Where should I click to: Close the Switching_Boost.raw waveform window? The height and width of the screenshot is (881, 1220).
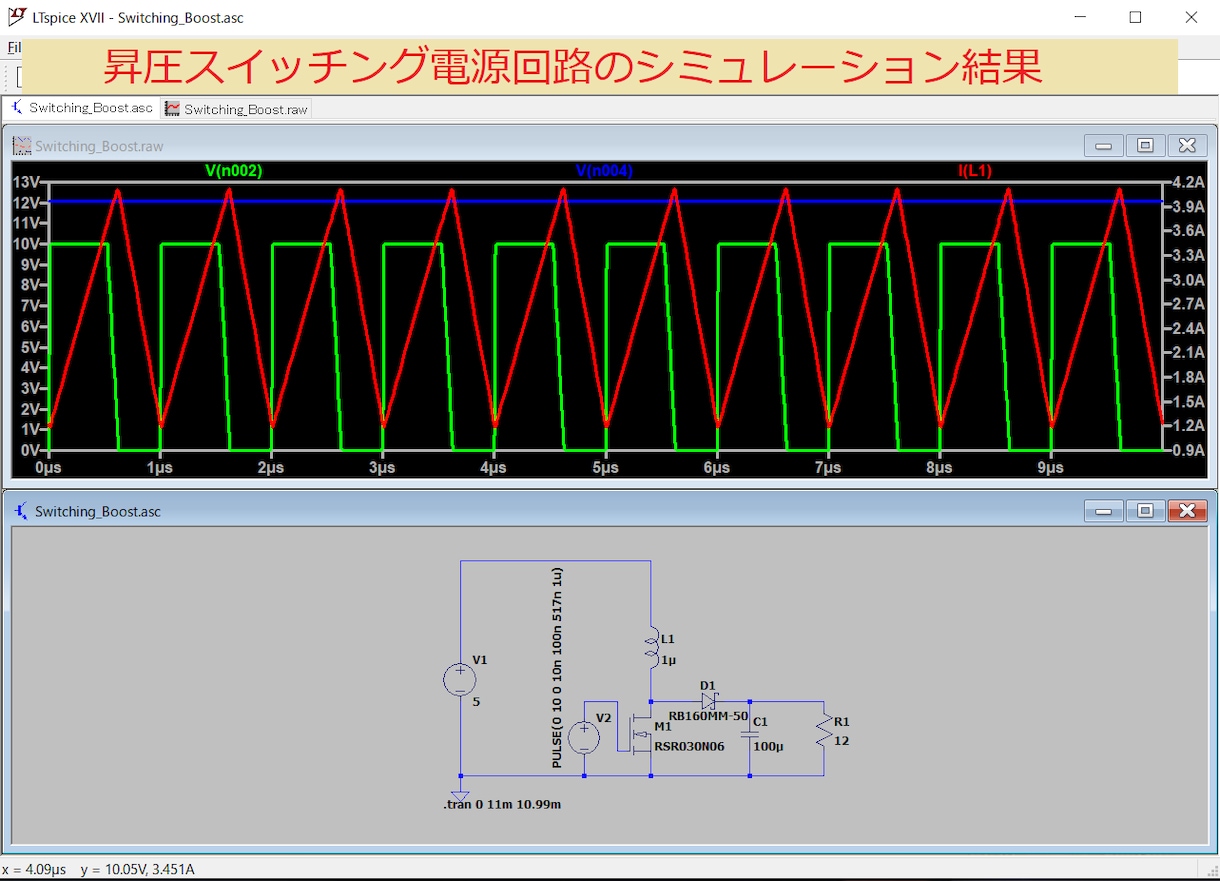(x=1187, y=146)
